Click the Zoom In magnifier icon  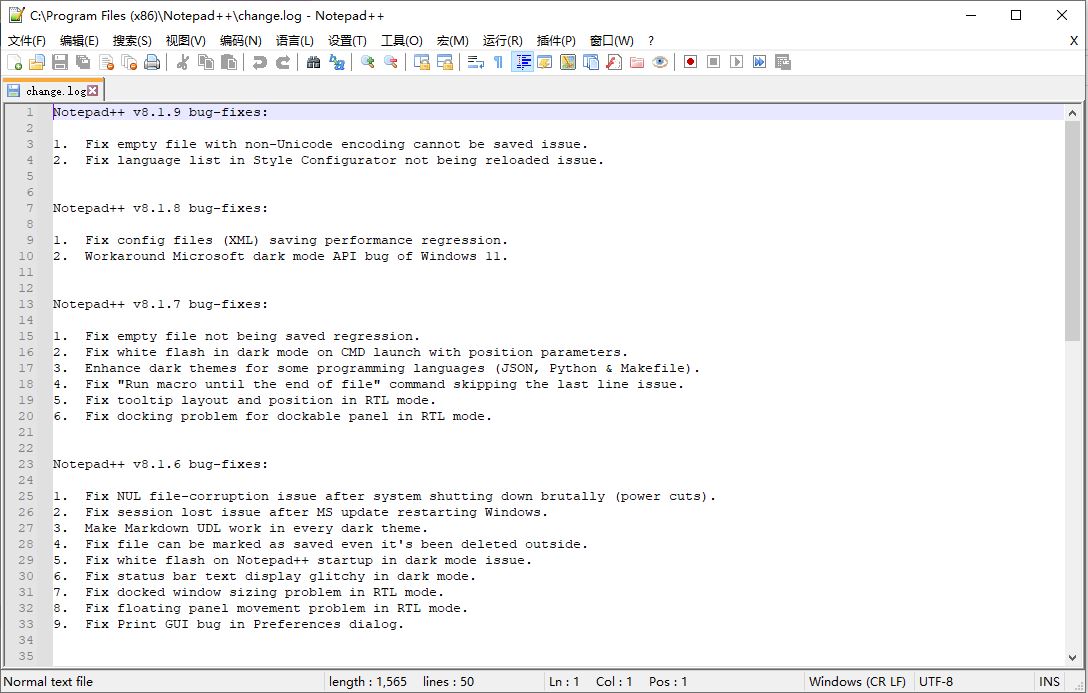click(368, 62)
